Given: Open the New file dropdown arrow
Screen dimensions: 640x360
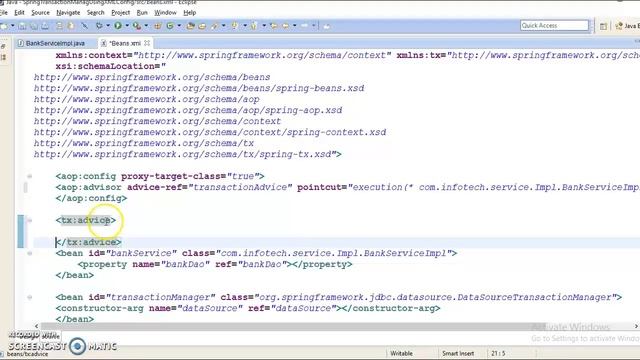Looking at the screenshot, I should (x=13, y=26).
